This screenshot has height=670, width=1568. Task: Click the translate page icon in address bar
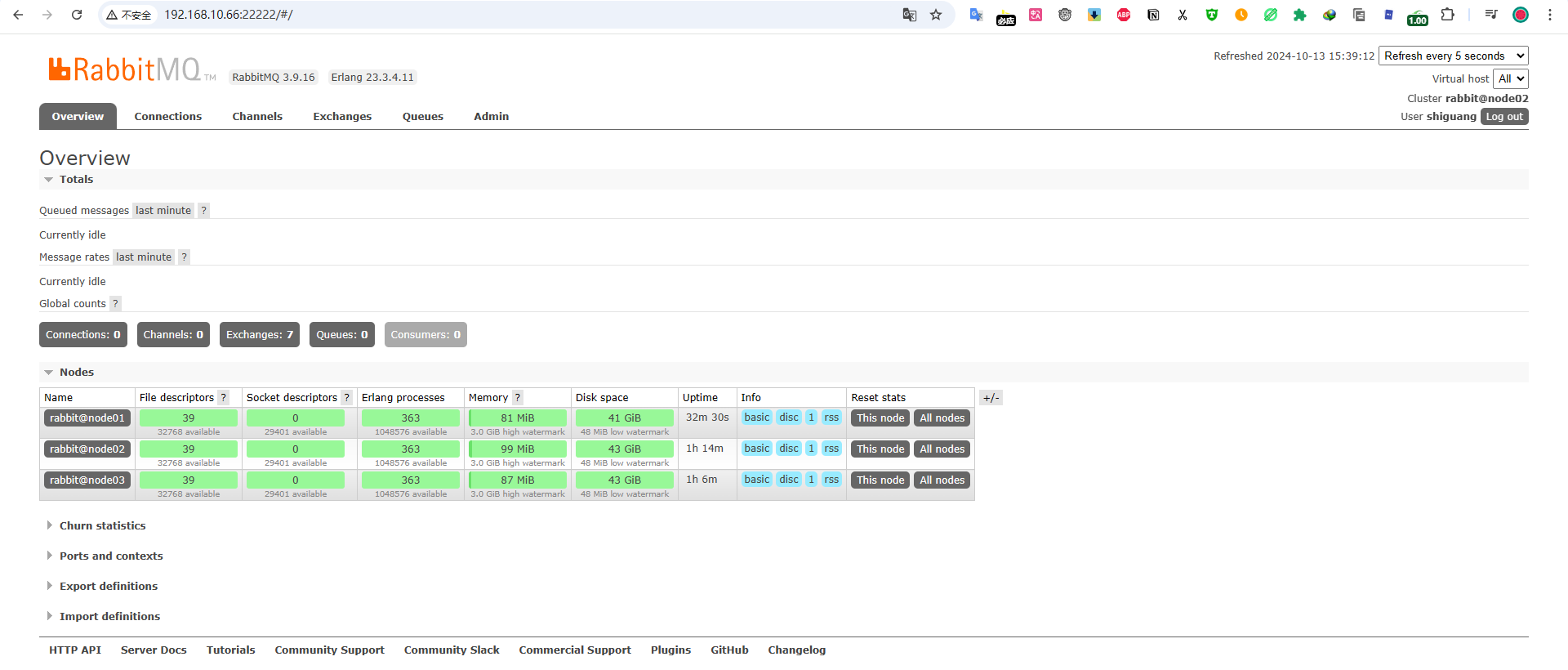pos(910,15)
